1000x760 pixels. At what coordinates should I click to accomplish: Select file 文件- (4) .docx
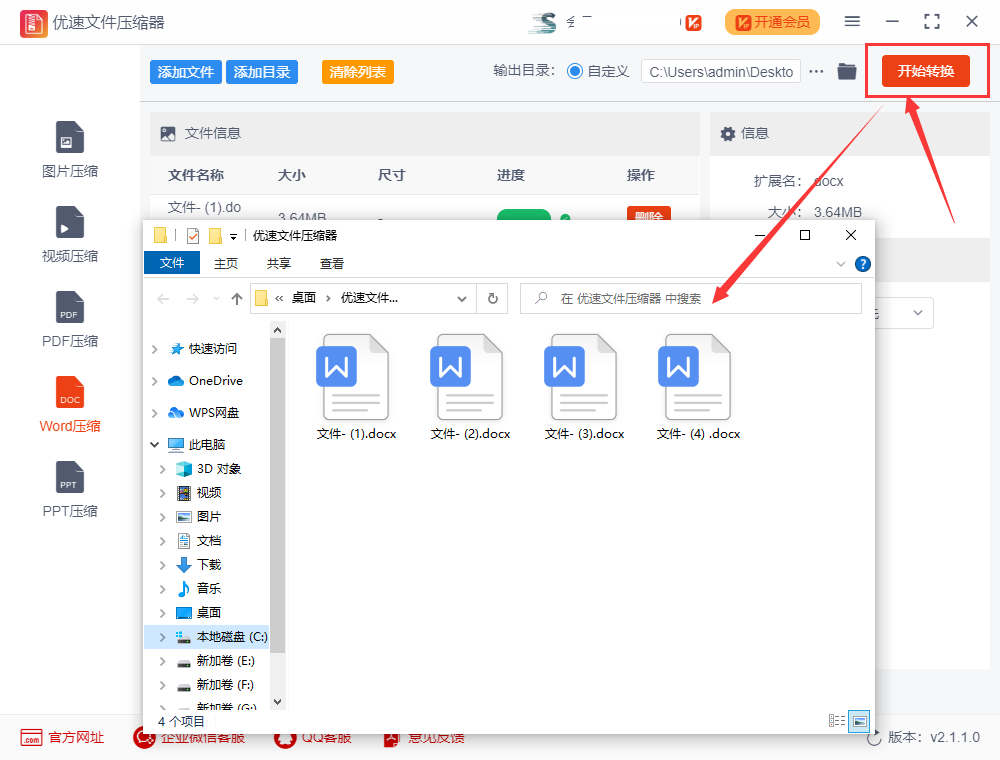(698, 387)
